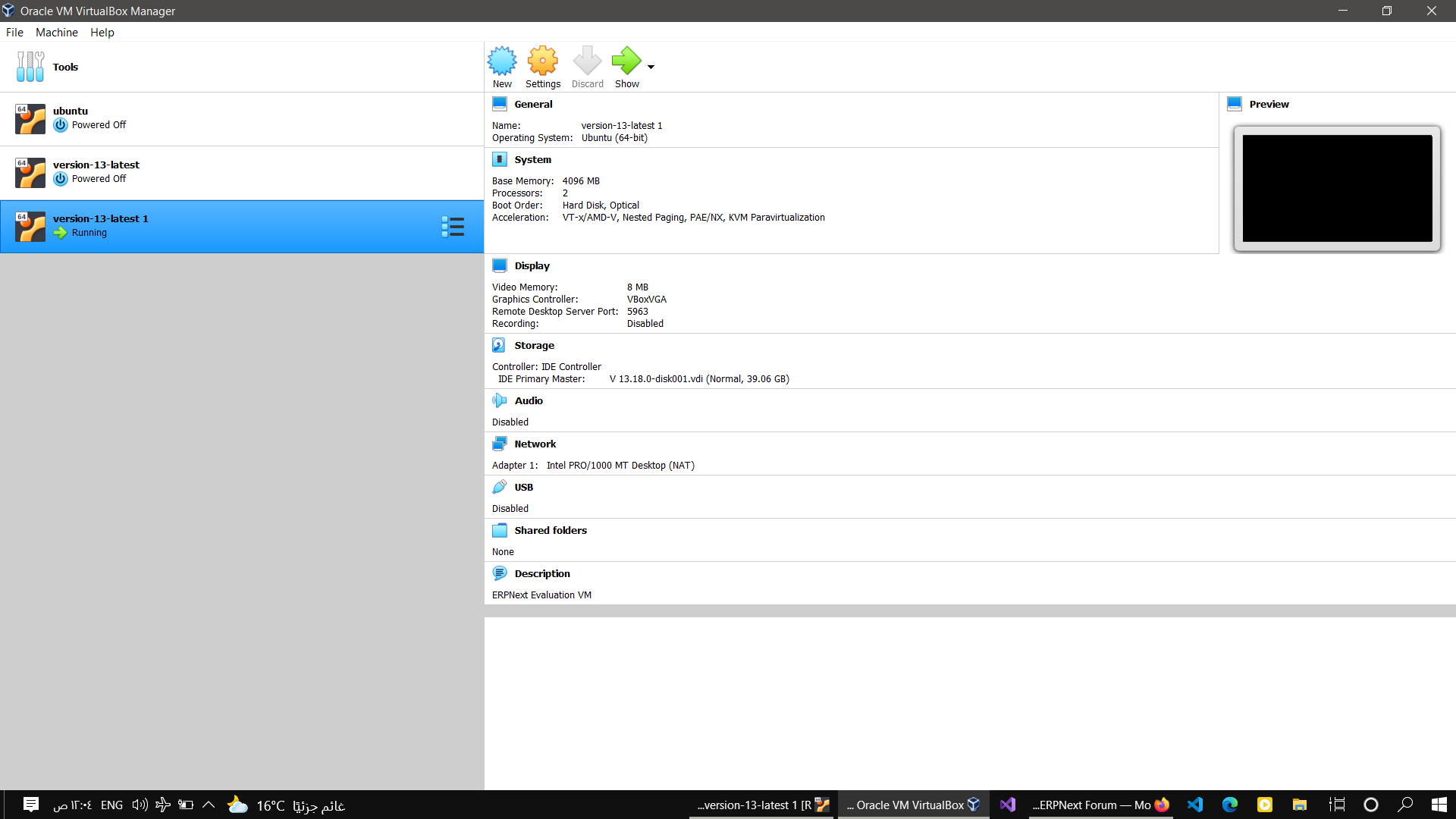Switch to ERPNext Forum Firefox taskbar window
This screenshot has height=819, width=1456.
pyautogui.click(x=1100, y=805)
